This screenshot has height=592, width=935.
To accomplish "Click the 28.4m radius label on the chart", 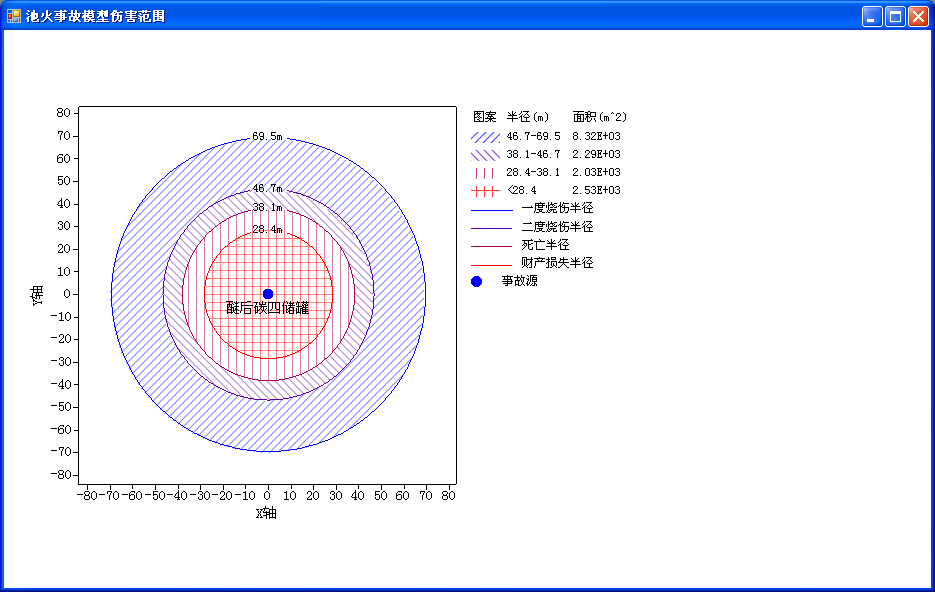I will coord(267,229).
